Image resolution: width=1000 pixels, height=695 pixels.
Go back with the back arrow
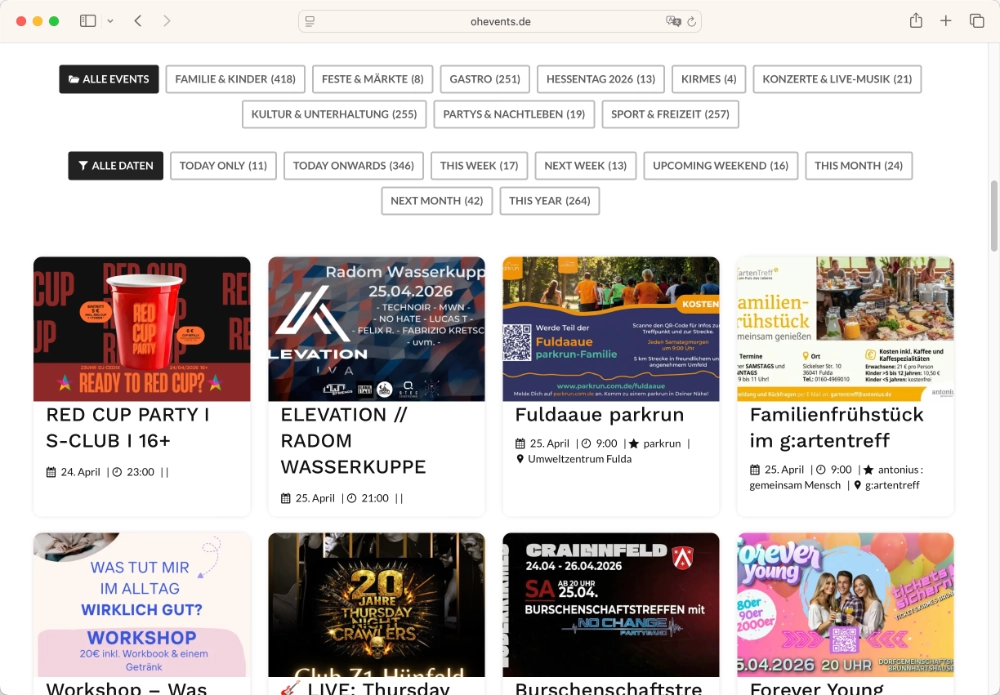pos(138,21)
